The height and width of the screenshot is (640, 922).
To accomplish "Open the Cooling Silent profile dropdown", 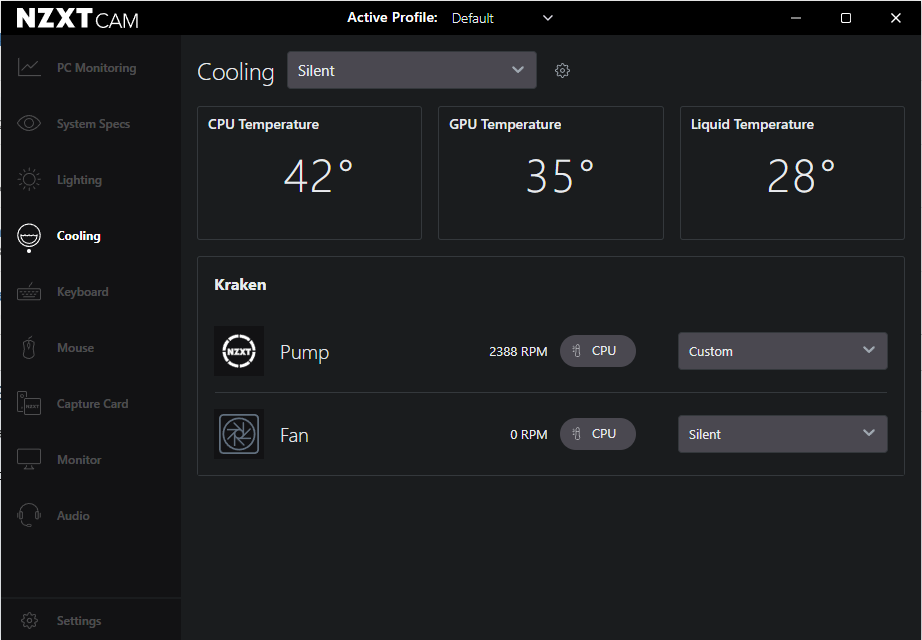I will click(412, 70).
